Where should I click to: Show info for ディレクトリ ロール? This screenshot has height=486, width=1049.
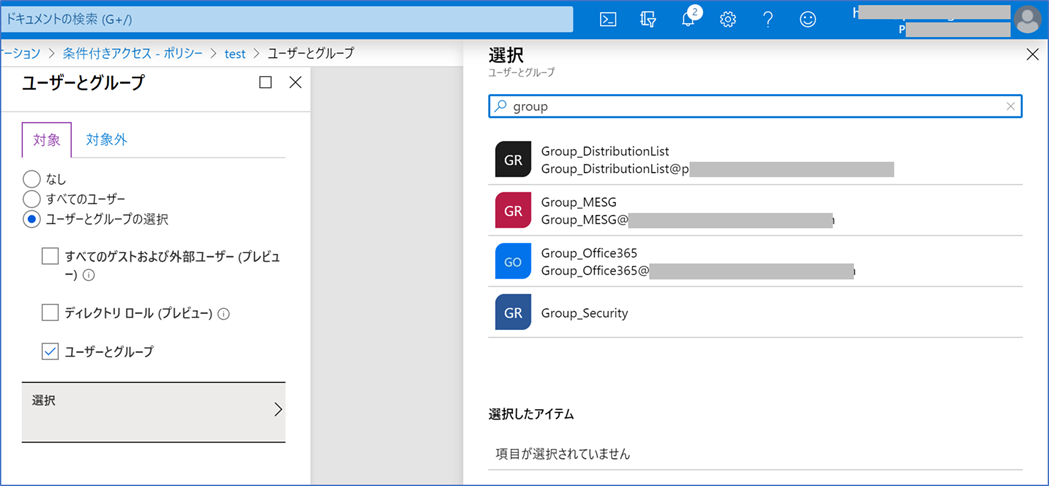coord(224,313)
